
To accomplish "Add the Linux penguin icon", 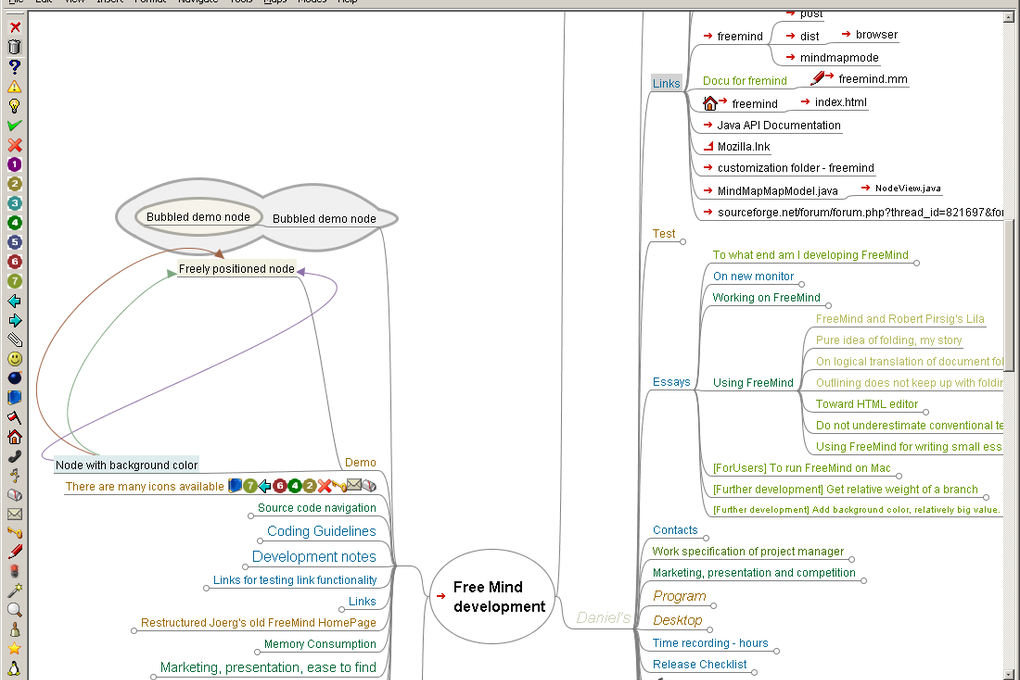I will point(14,668).
